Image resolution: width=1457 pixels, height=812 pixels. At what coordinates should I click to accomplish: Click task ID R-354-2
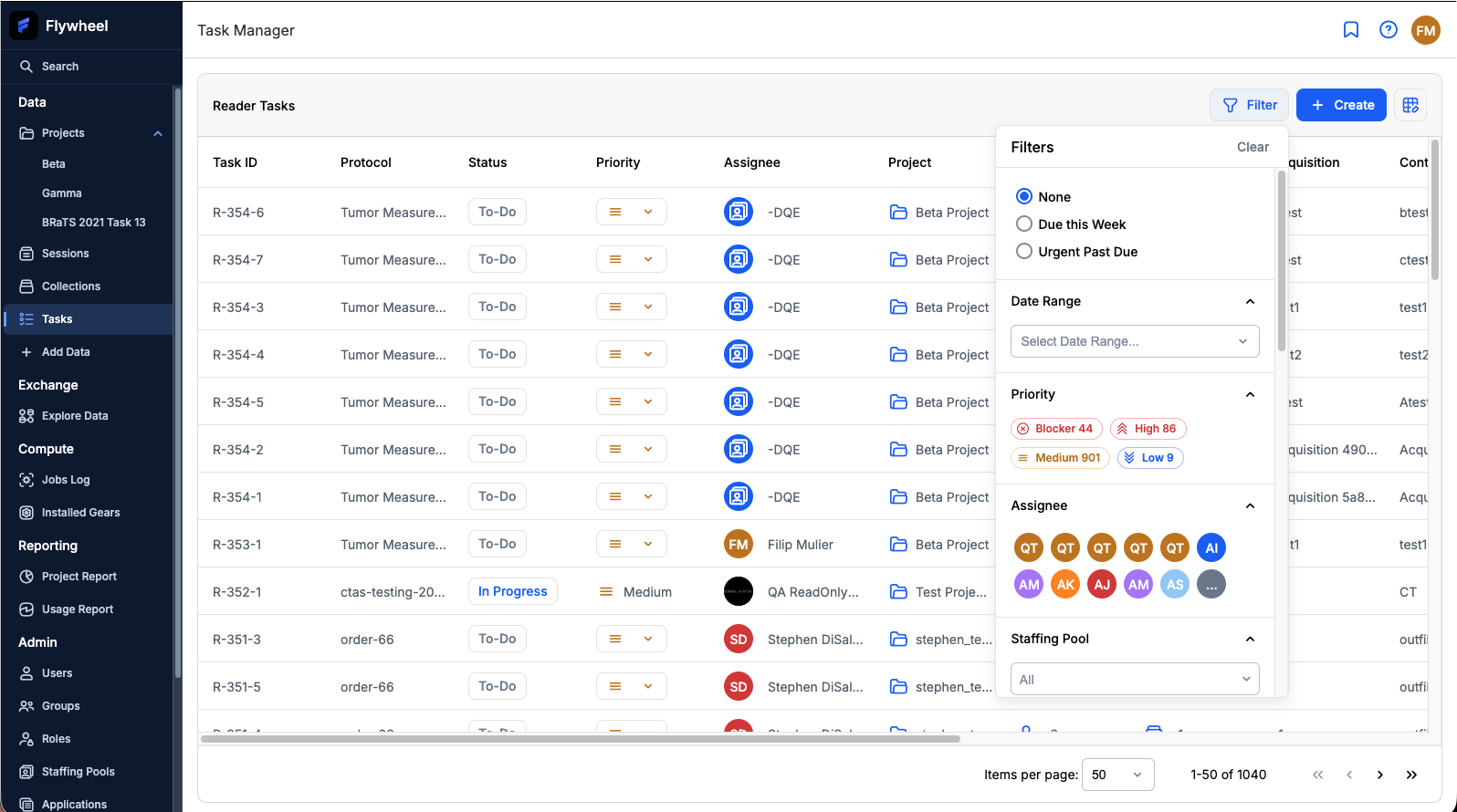(238, 450)
